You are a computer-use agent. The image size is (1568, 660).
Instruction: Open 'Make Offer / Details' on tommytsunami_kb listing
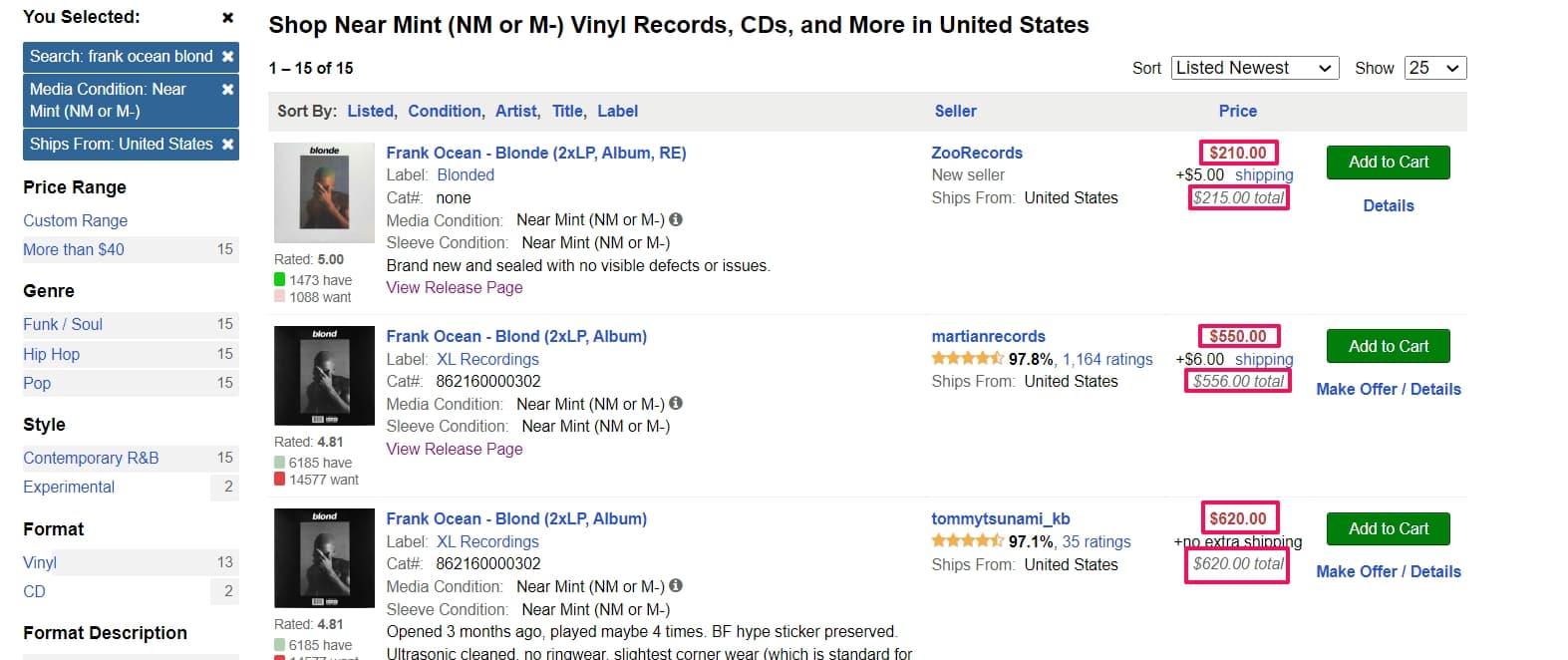[1388, 571]
